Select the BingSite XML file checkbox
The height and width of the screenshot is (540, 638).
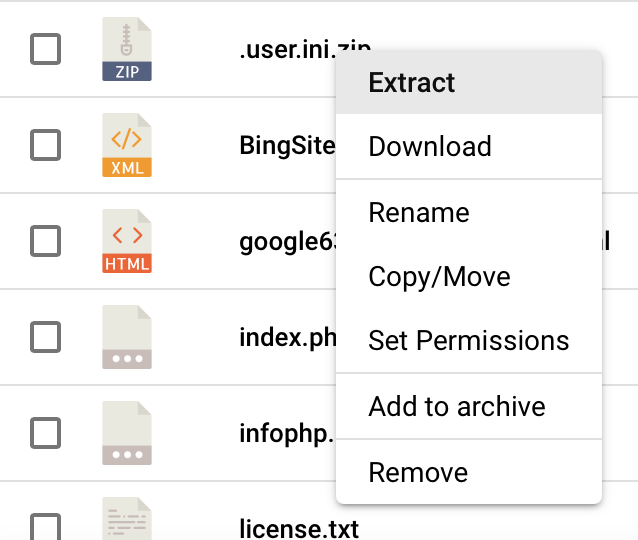click(x=46, y=146)
